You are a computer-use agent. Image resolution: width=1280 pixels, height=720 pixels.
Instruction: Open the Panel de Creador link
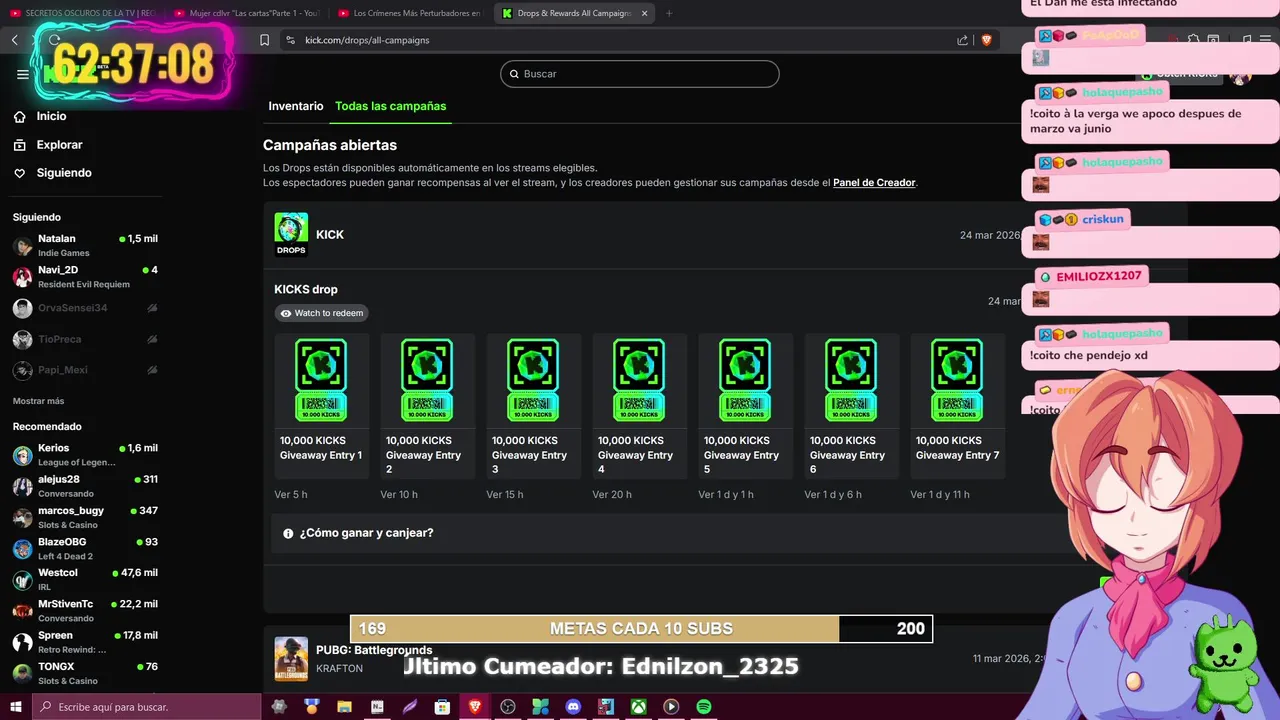pyautogui.click(x=874, y=183)
